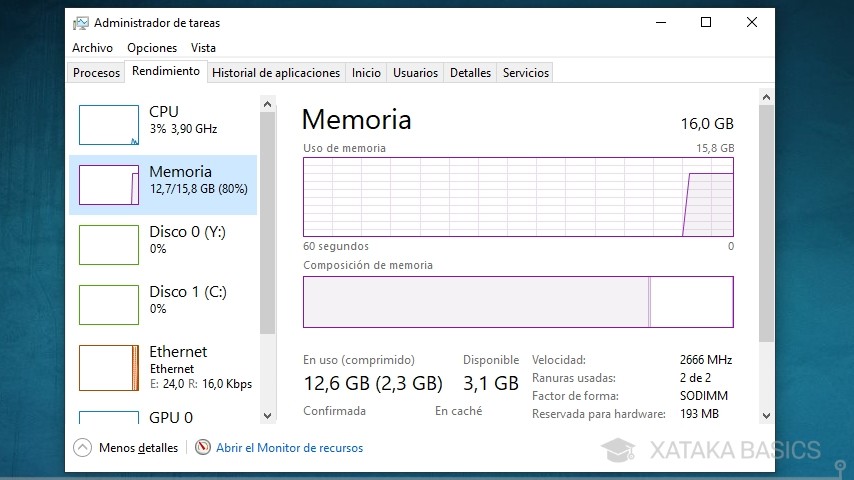The width and height of the screenshot is (854, 480).
Task: Go to the Servicios tab
Action: [x=525, y=73]
